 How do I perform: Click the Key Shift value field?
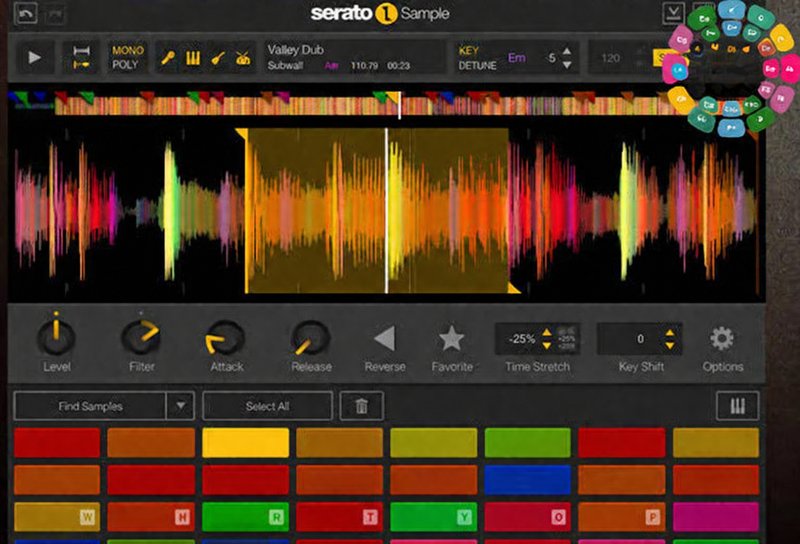click(x=640, y=338)
